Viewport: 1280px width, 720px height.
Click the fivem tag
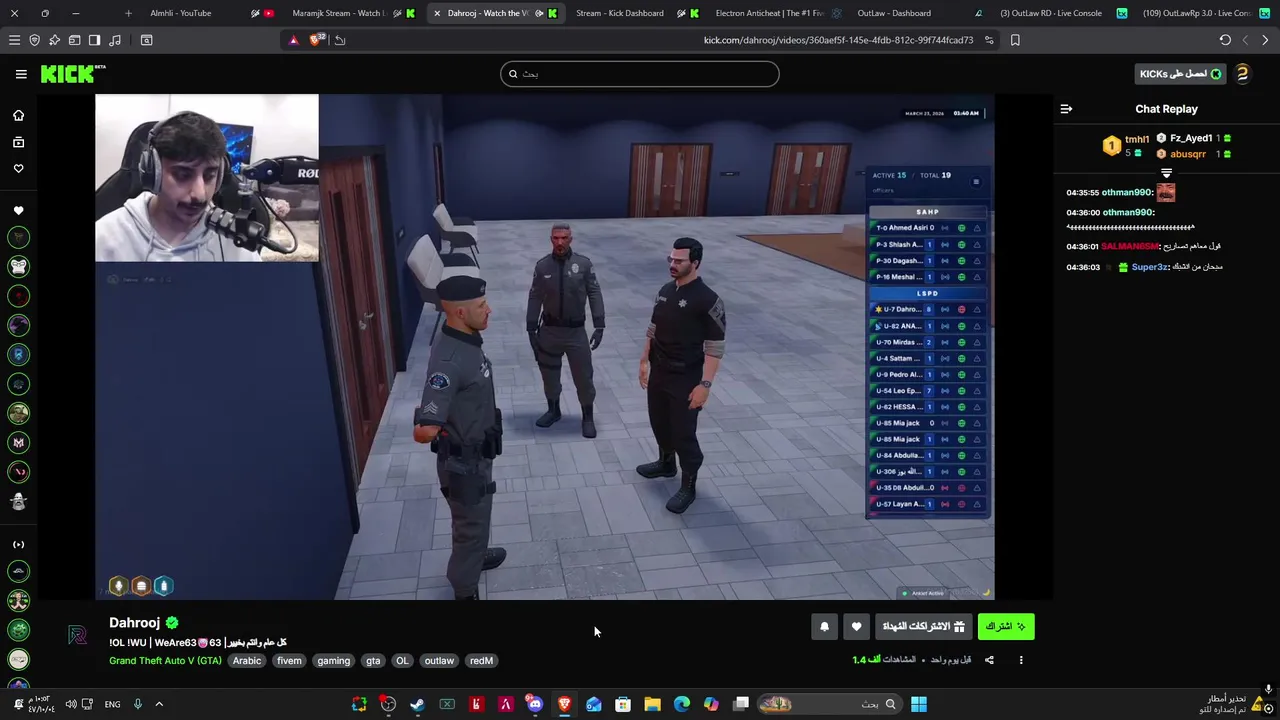coord(289,661)
